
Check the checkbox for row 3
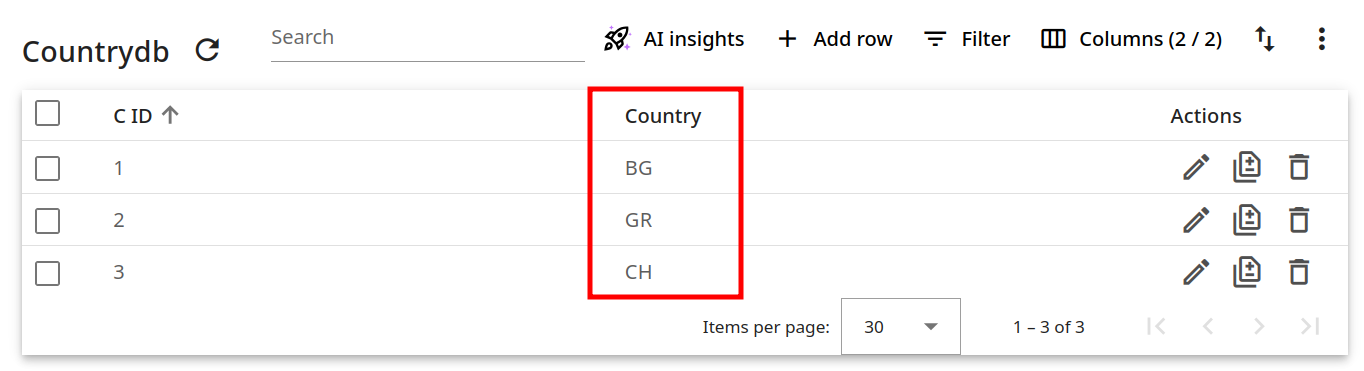[x=48, y=272]
